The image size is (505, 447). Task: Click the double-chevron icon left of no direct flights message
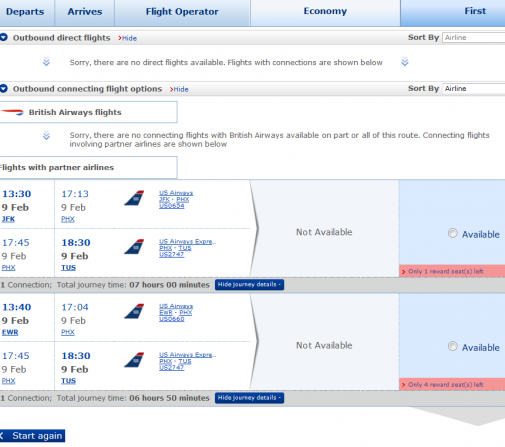[x=46, y=62]
